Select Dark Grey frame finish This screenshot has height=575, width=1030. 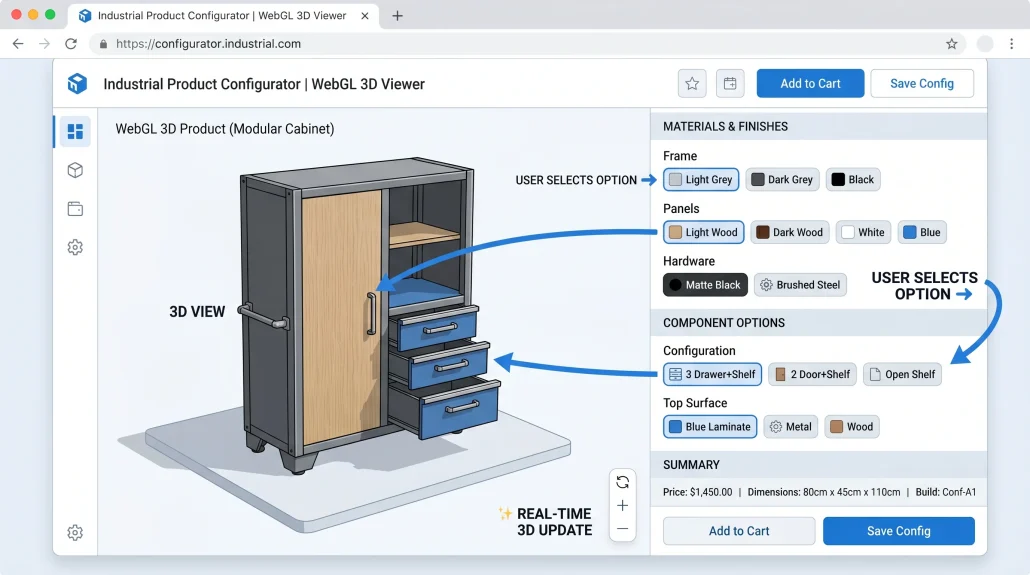pyautogui.click(x=782, y=179)
